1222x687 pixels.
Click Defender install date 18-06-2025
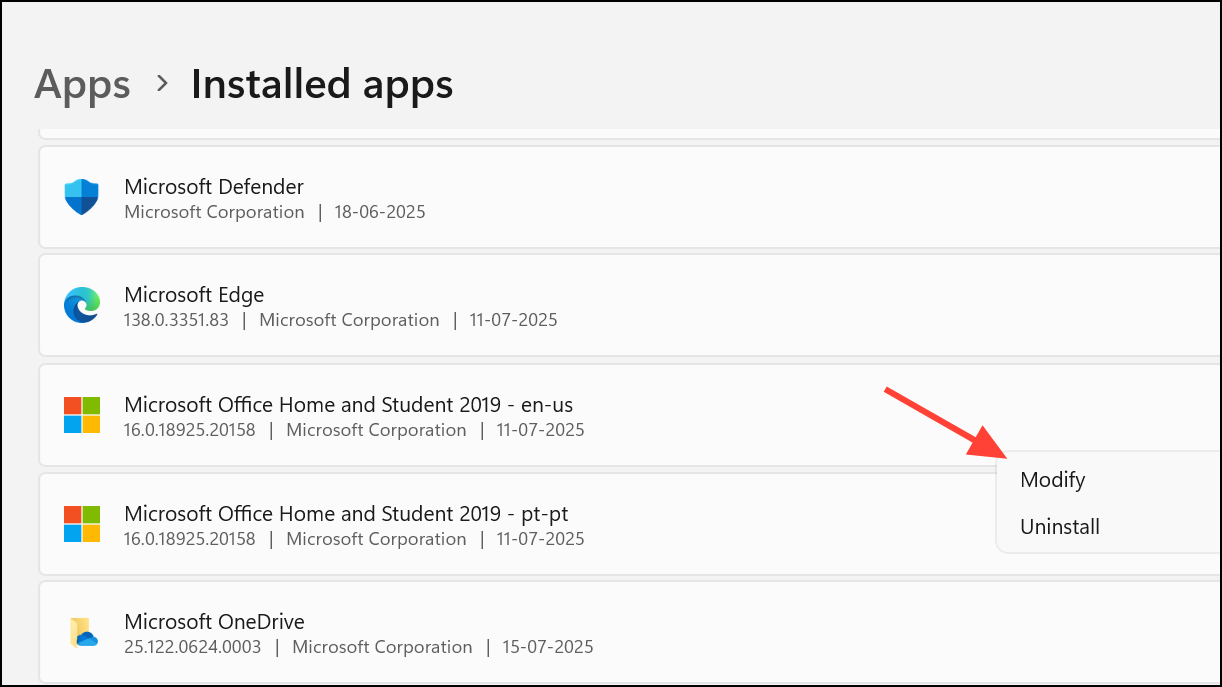[x=379, y=212]
